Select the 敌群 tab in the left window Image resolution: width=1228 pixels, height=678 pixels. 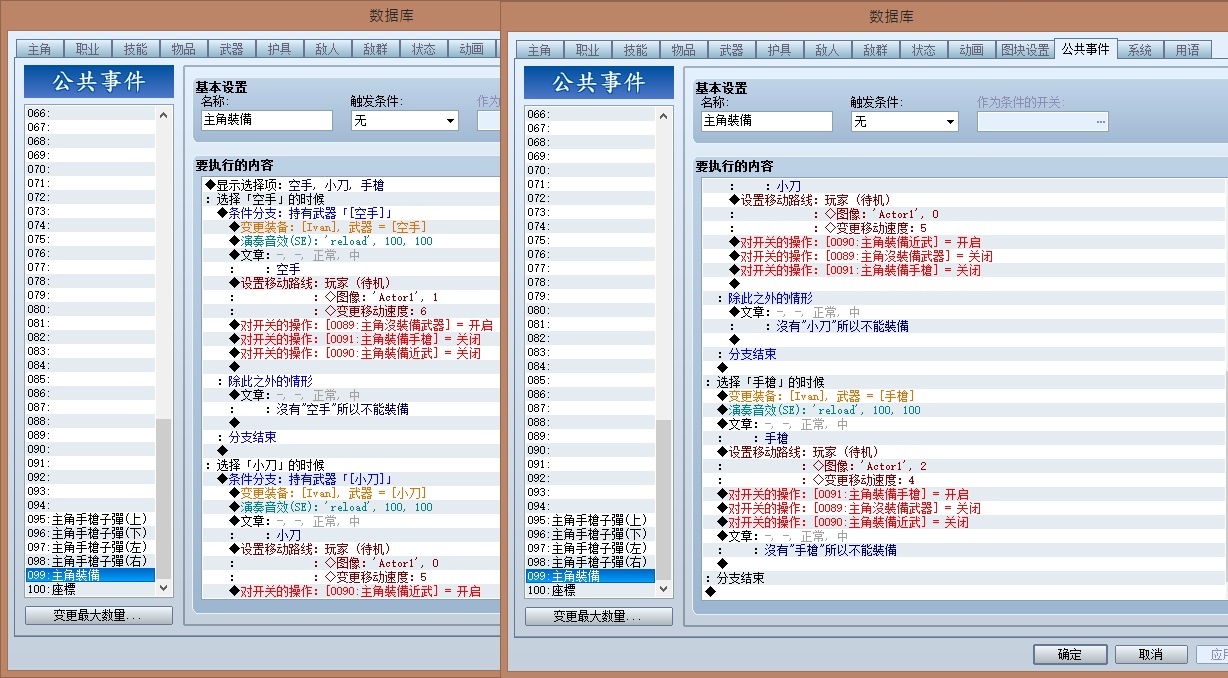[375, 49]
